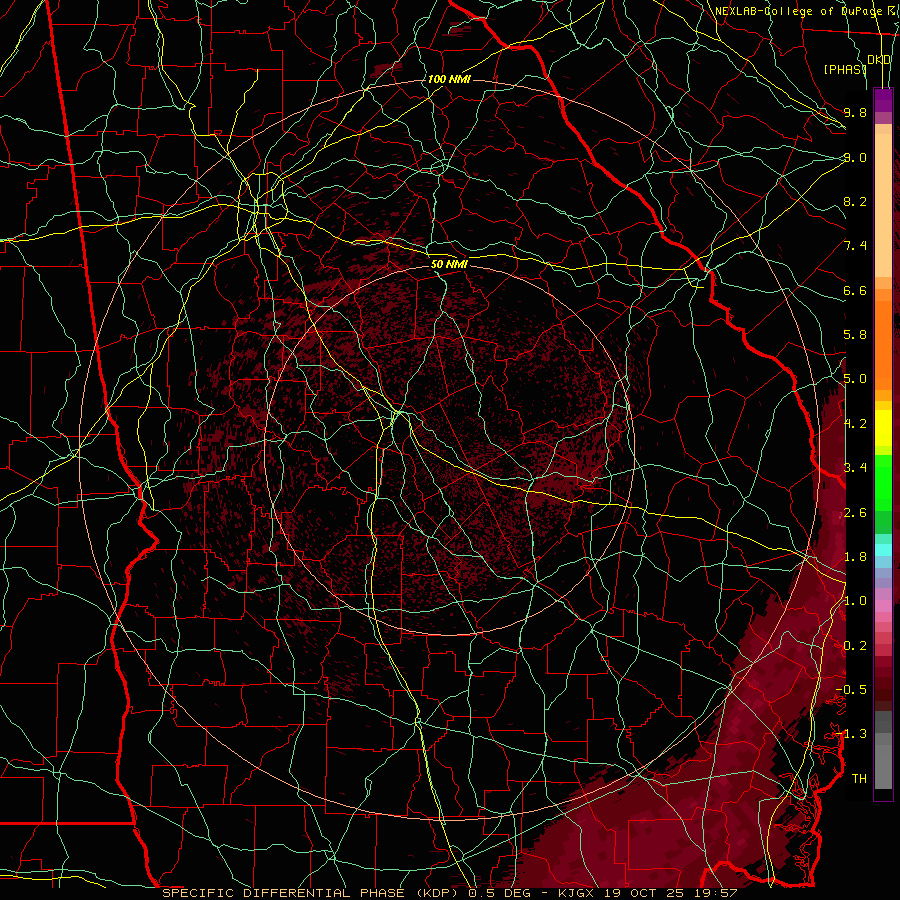Click the 7.4 scale value
900x900 pixels.
(x=855, y=246)
